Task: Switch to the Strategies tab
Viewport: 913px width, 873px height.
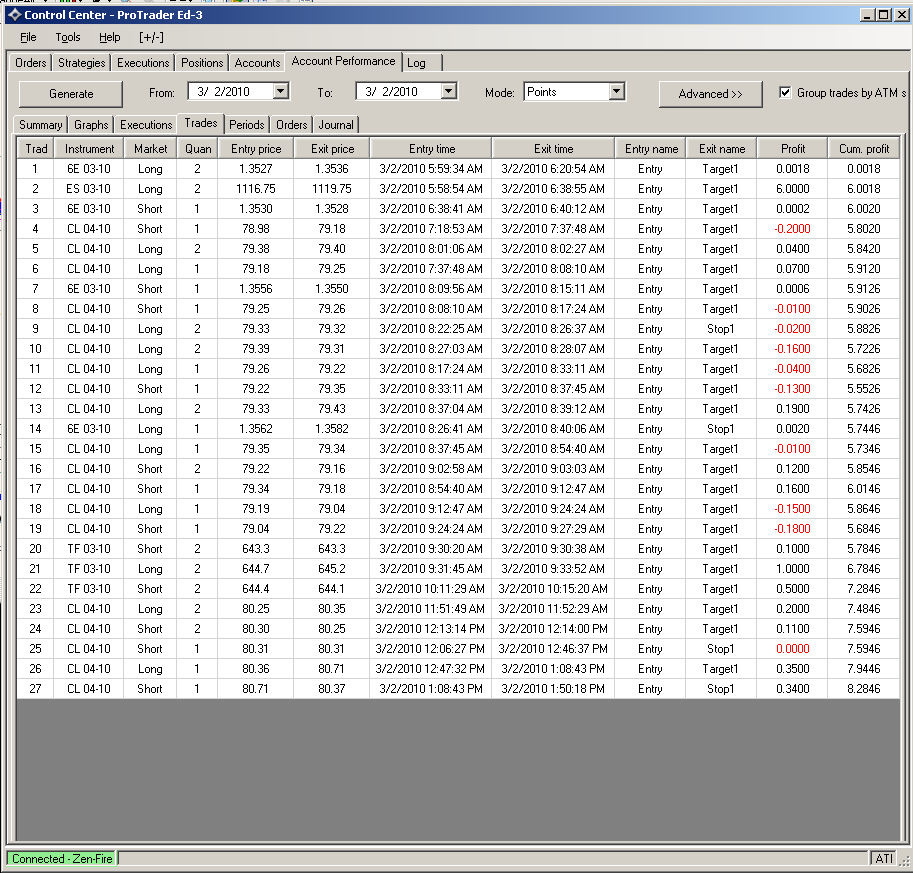Action: click(82, 63)
